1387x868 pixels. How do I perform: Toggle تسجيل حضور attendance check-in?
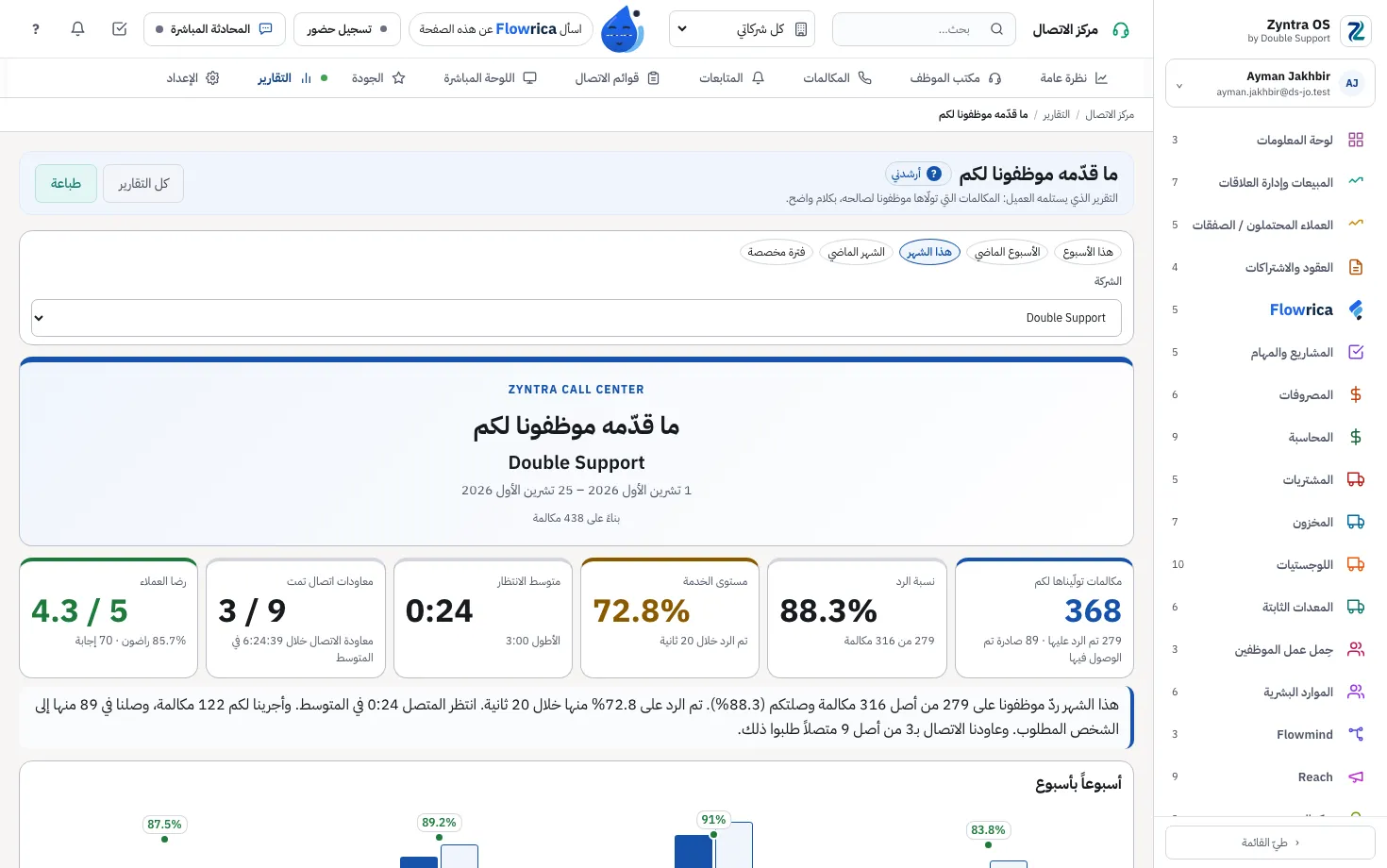click(x=347, y=29)
